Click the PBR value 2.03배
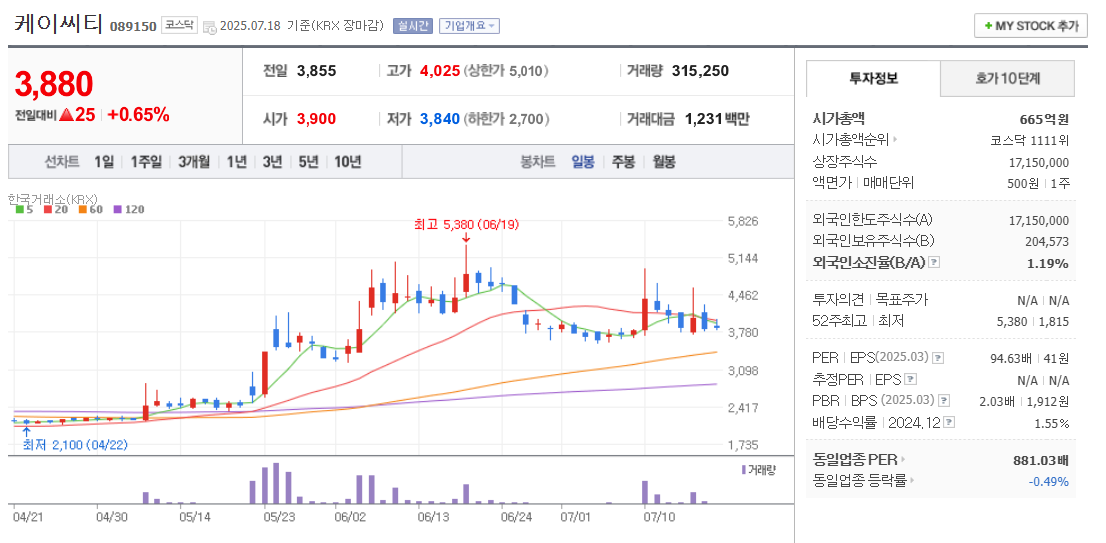The width and height of the screenshot is (1106, 543). click(x=999, y=401)
